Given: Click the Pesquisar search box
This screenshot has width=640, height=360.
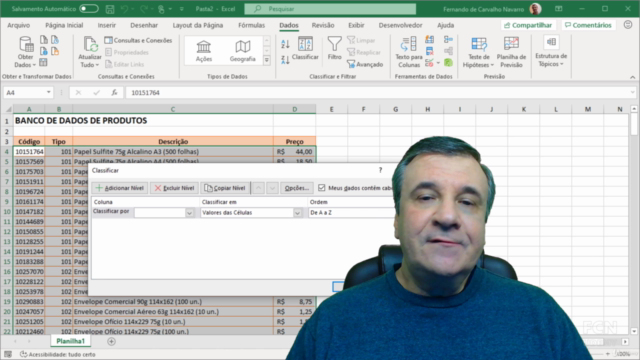Looking at the screenshot, I should [330, 9].
